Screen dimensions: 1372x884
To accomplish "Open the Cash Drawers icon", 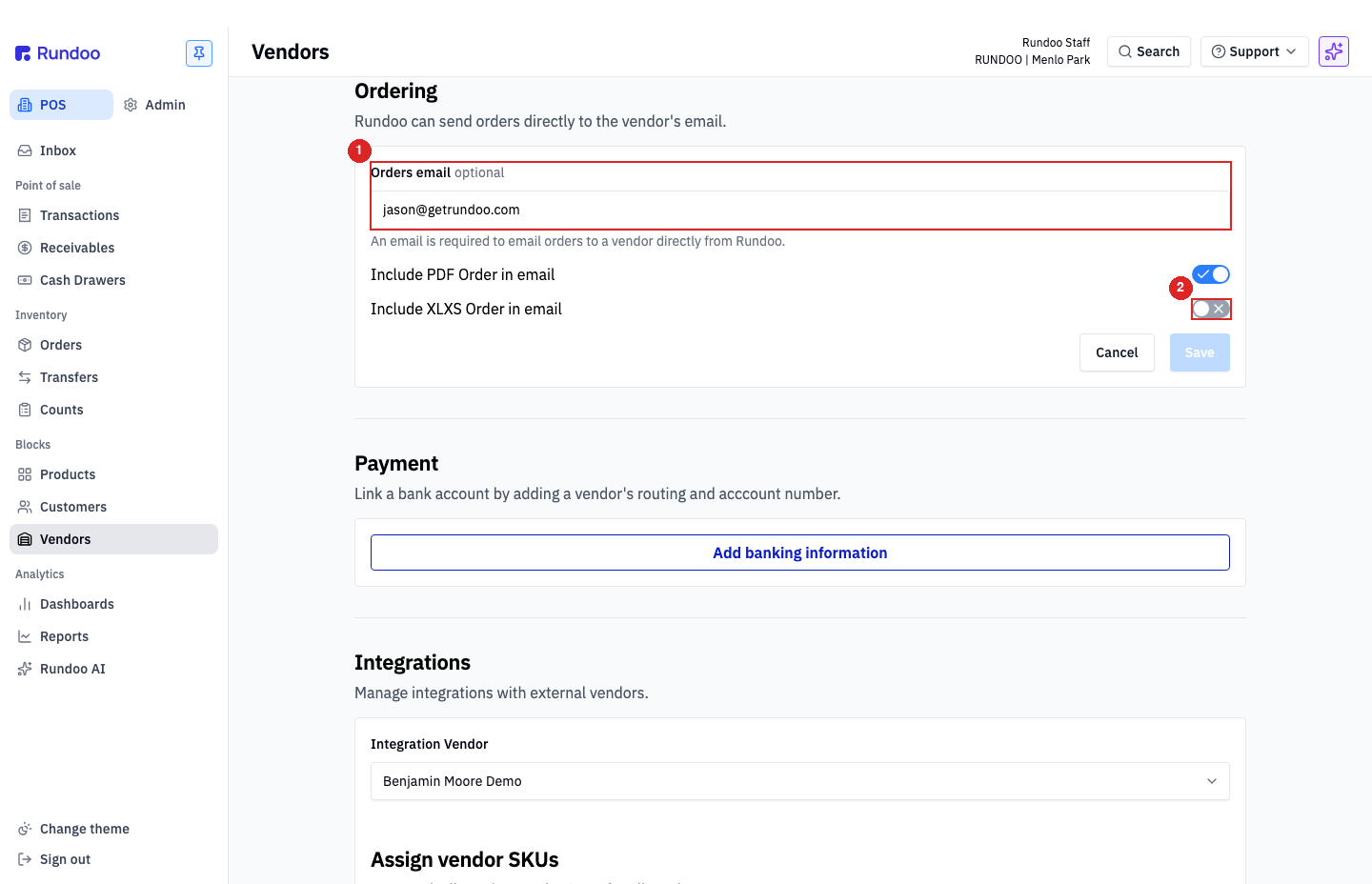I will click(x=25, y=280).
